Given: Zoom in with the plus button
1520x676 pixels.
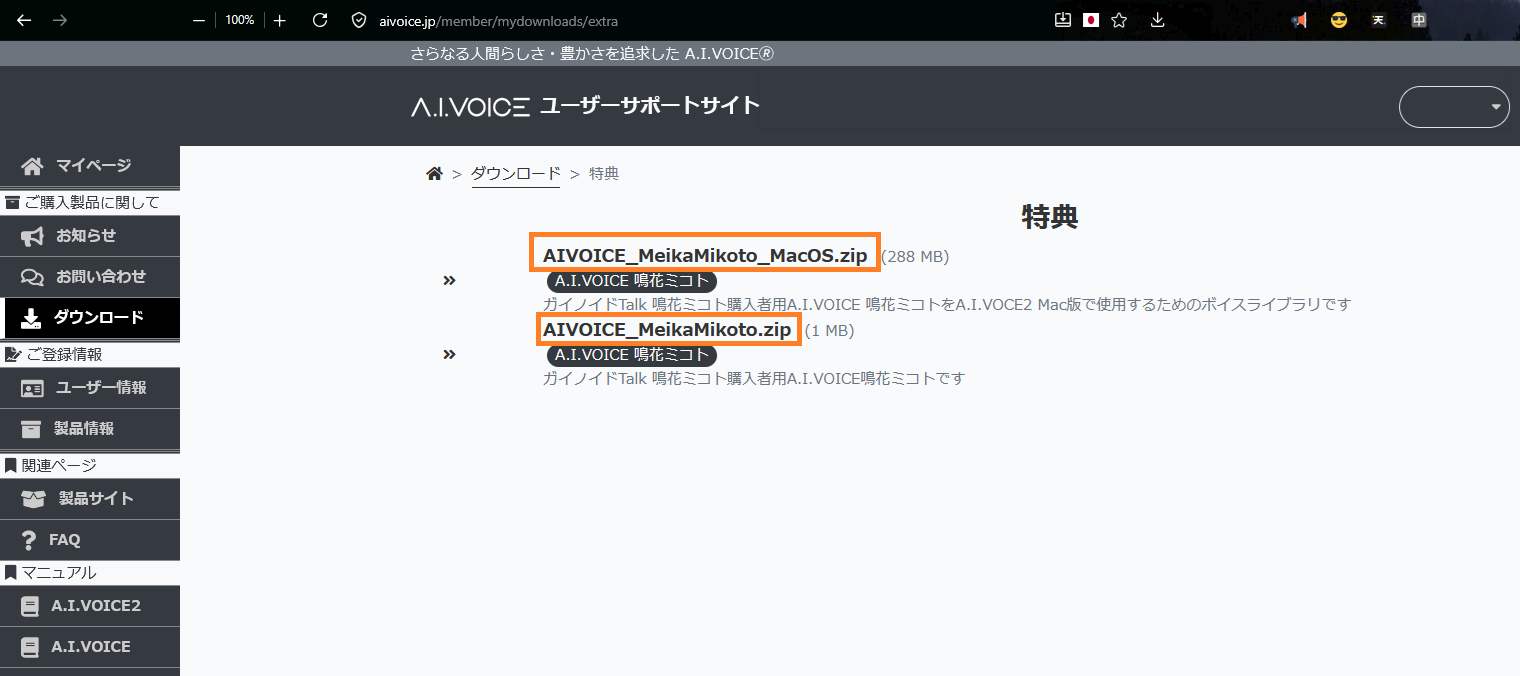Looking at the screenshot, I should click(x=279, y=20).
